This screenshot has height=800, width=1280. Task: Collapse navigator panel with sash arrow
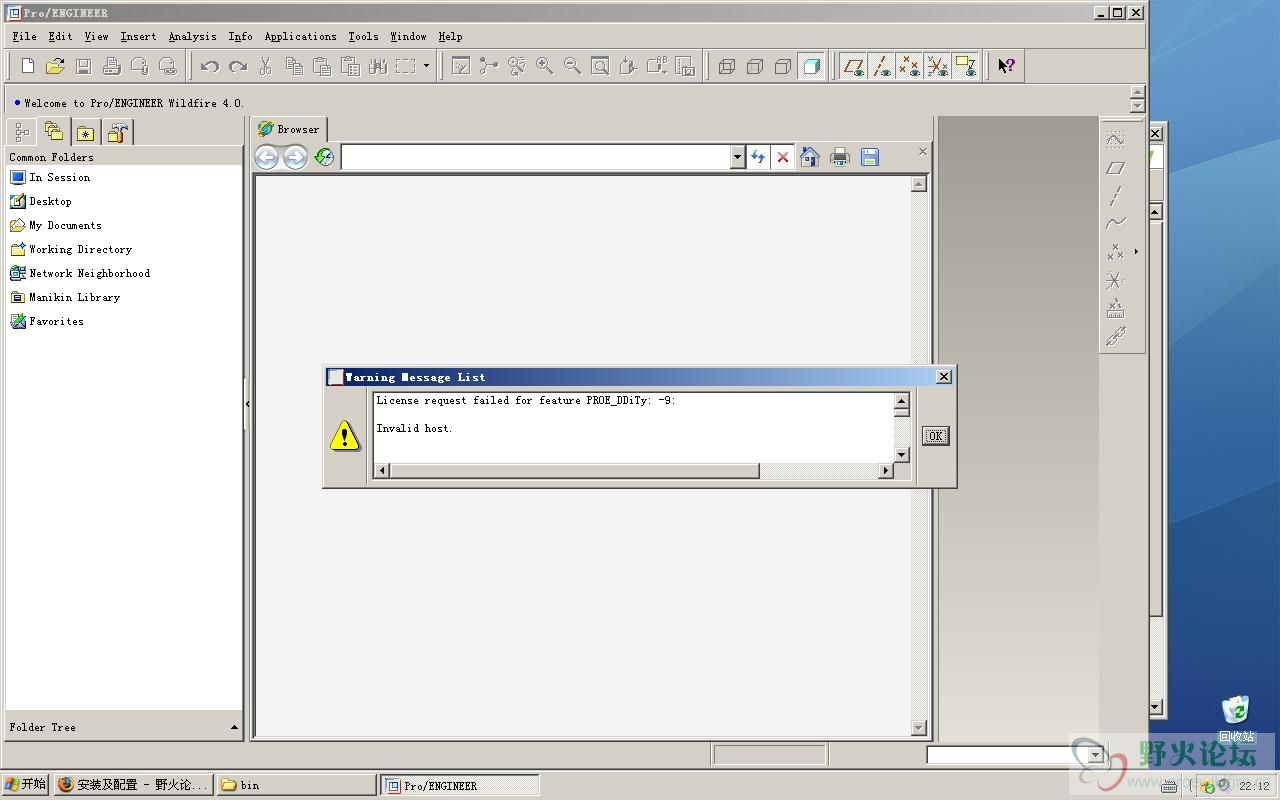(x=247, y=404)
